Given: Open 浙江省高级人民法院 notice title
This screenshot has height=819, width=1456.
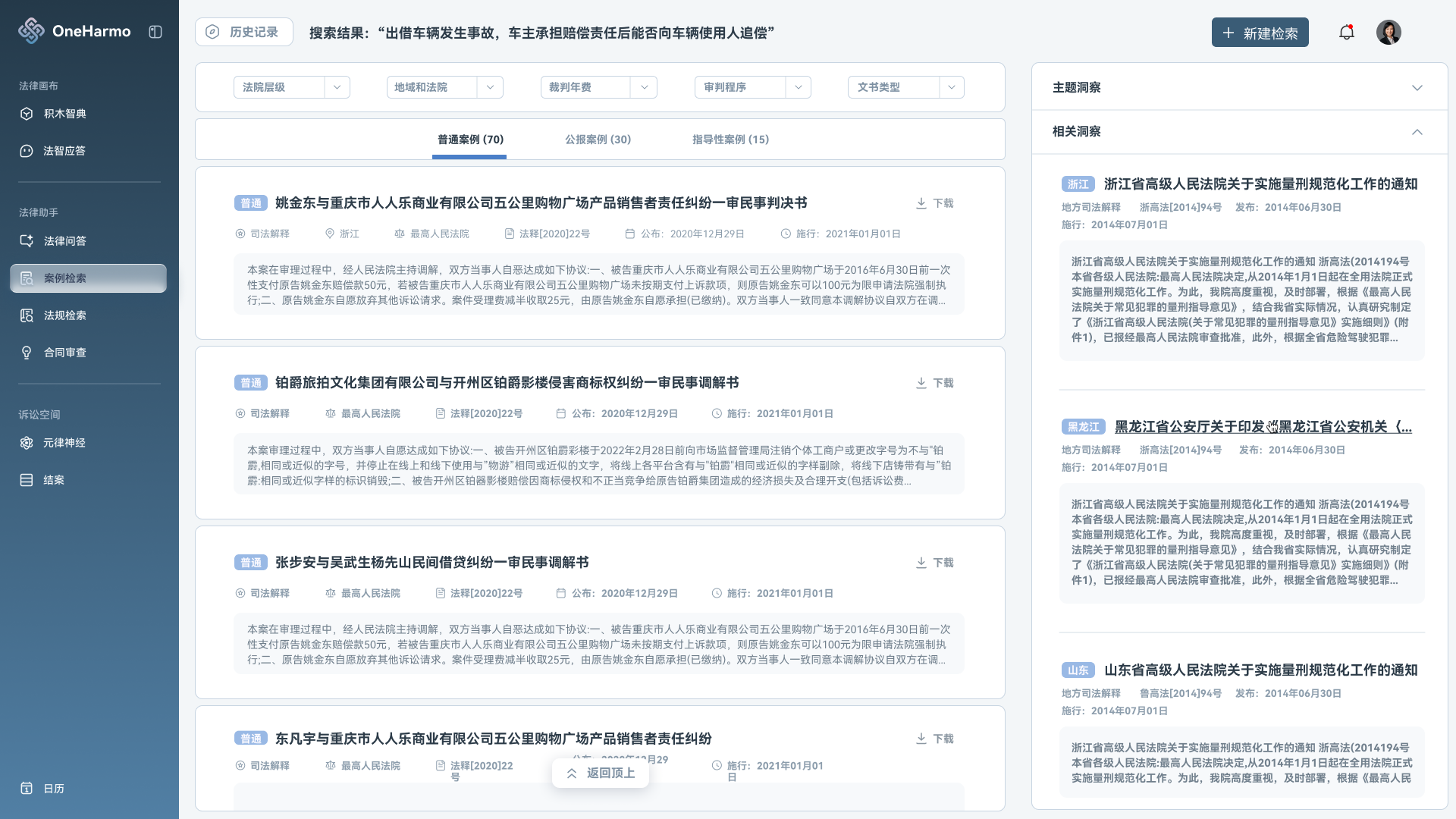Looking at the screenshot, I should 1260,184.
